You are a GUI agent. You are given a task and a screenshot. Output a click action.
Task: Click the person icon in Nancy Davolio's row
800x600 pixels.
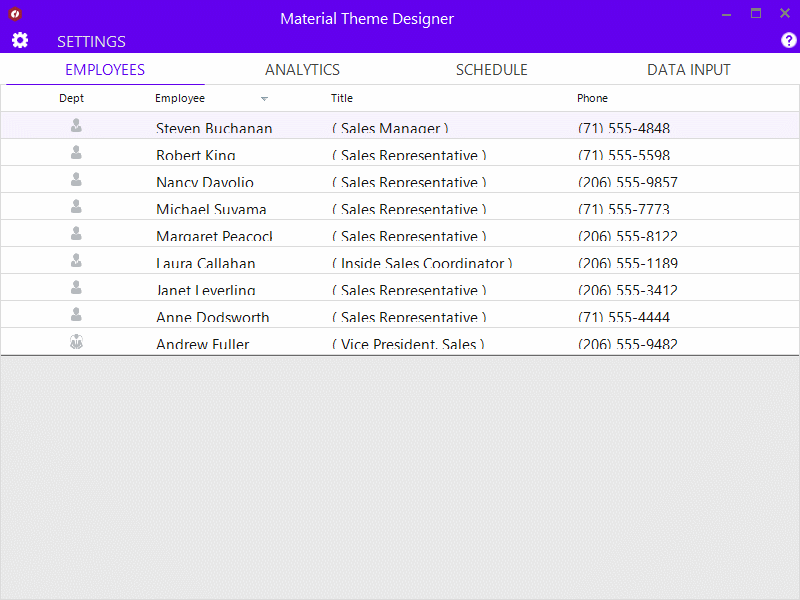[75, 179]
